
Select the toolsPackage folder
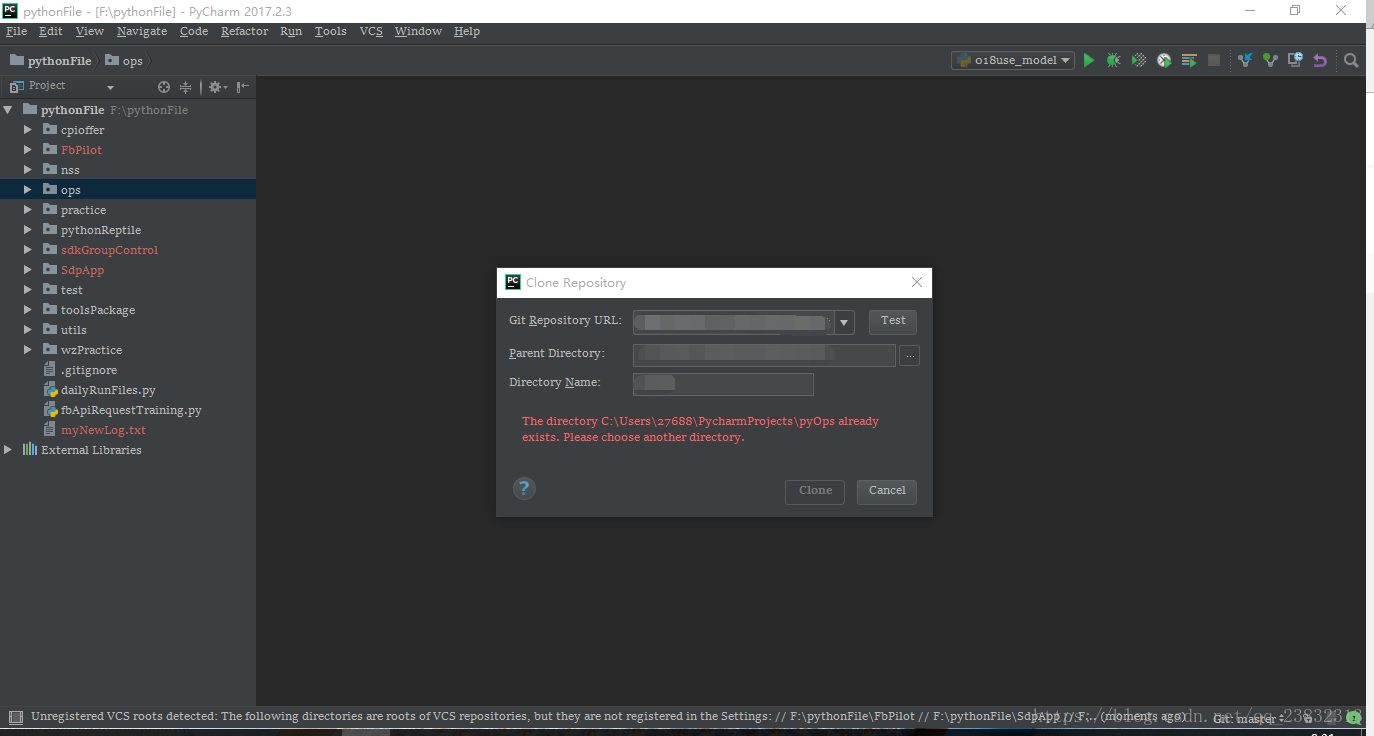coord(98,310)
